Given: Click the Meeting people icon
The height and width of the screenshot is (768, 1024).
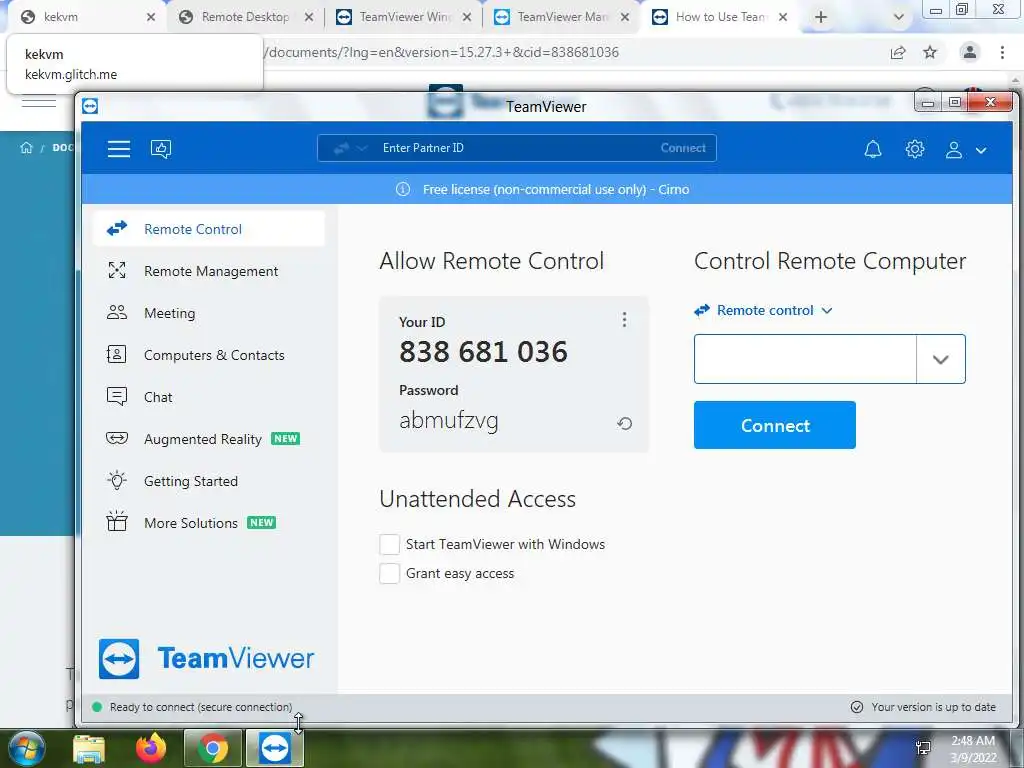Looking at the screenshot, I should coord(117,312).
